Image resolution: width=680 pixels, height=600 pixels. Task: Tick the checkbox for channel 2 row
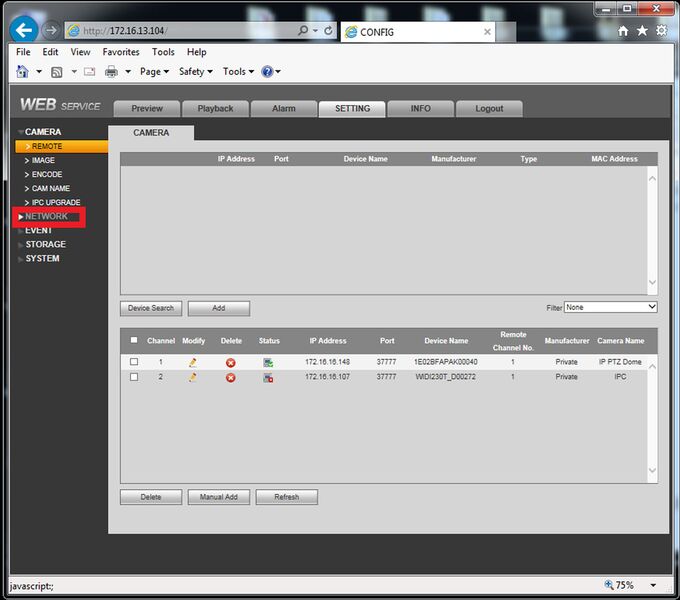(x=134, y=377)
